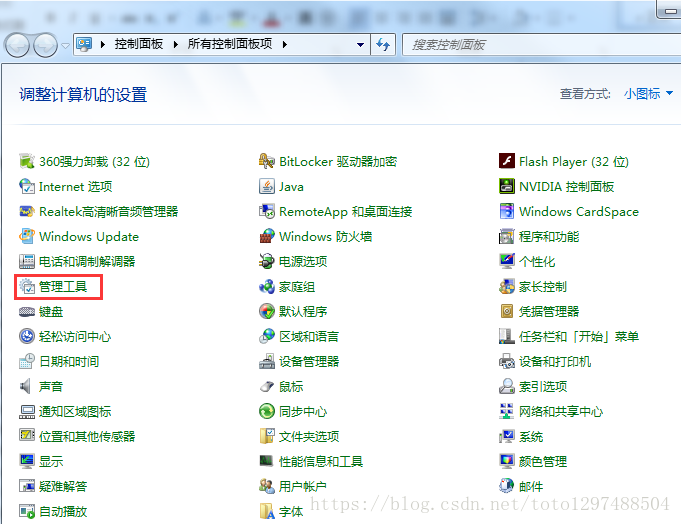Click the 日期和时间 clock icon
The height and width of the screenshot is (524, 681).
point(26,362)
